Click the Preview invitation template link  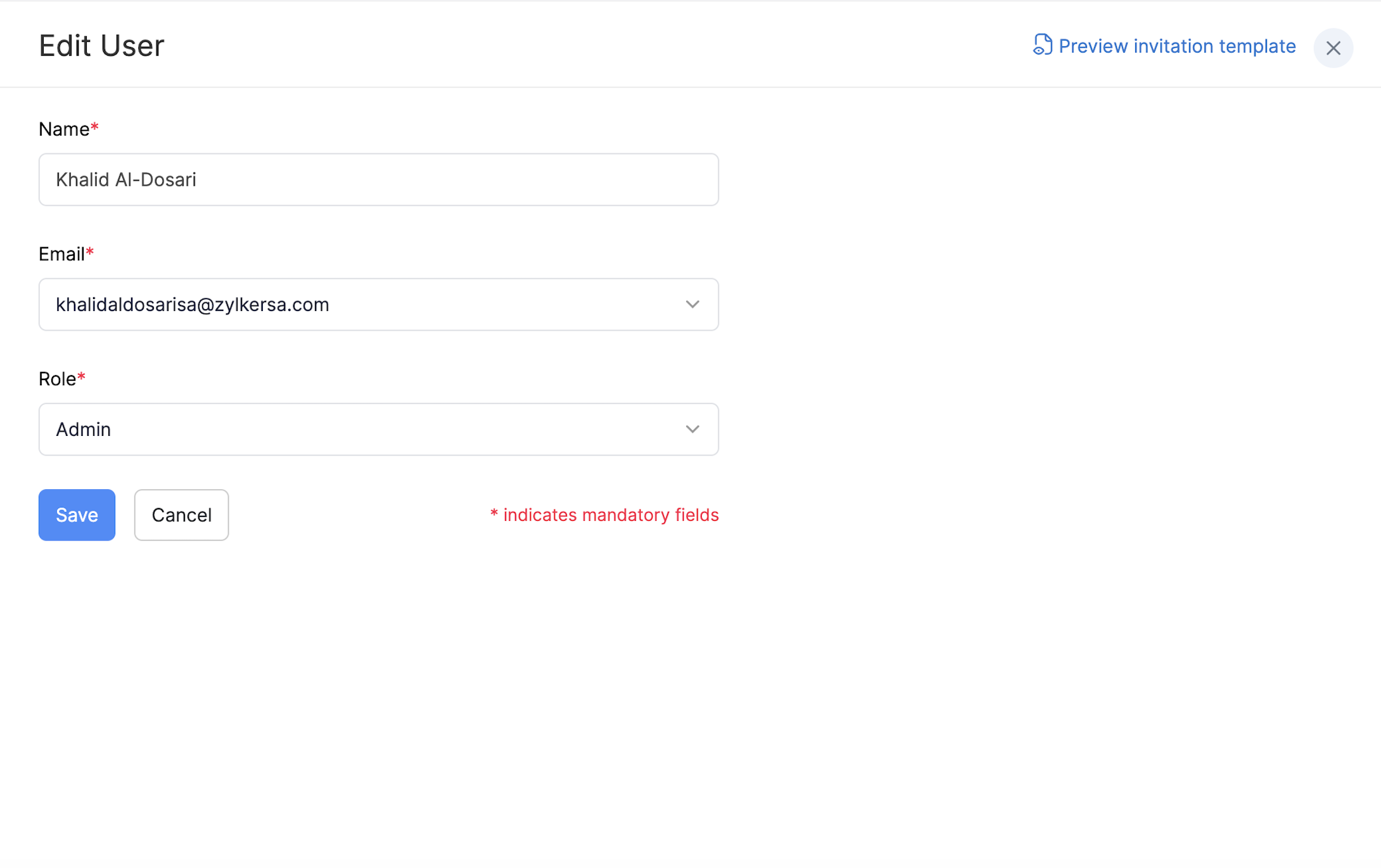click(x=1176, y=46)
